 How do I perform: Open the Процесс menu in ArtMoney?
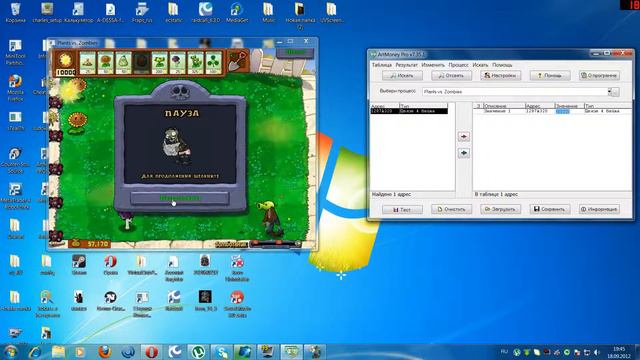458,65
